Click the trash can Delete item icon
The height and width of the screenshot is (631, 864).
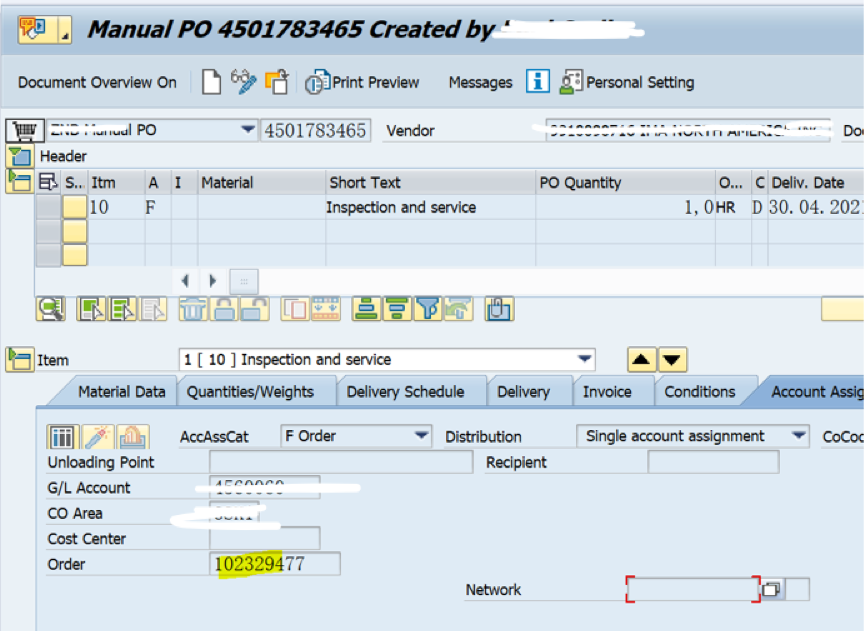pyautogui.click(x=193, y=309)
